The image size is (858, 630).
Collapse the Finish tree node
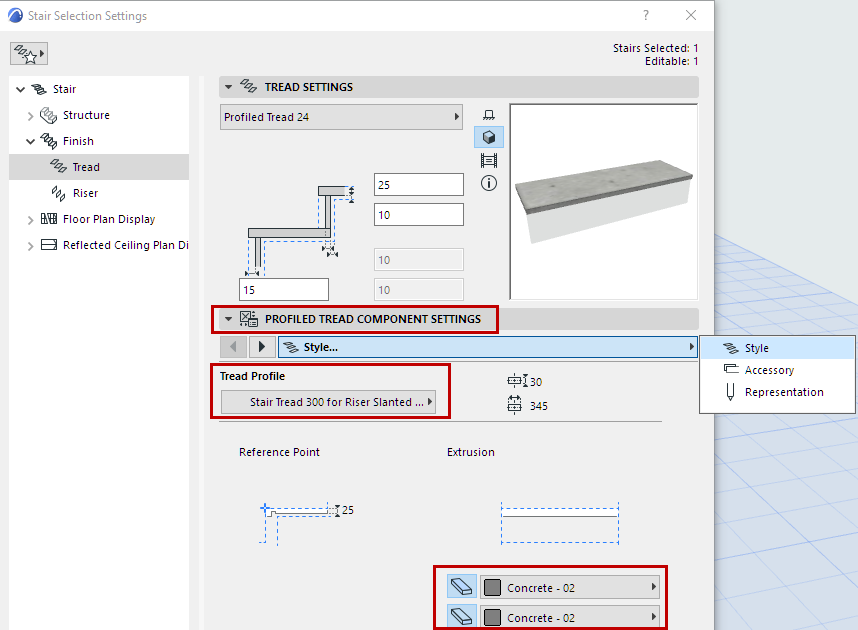31,141
